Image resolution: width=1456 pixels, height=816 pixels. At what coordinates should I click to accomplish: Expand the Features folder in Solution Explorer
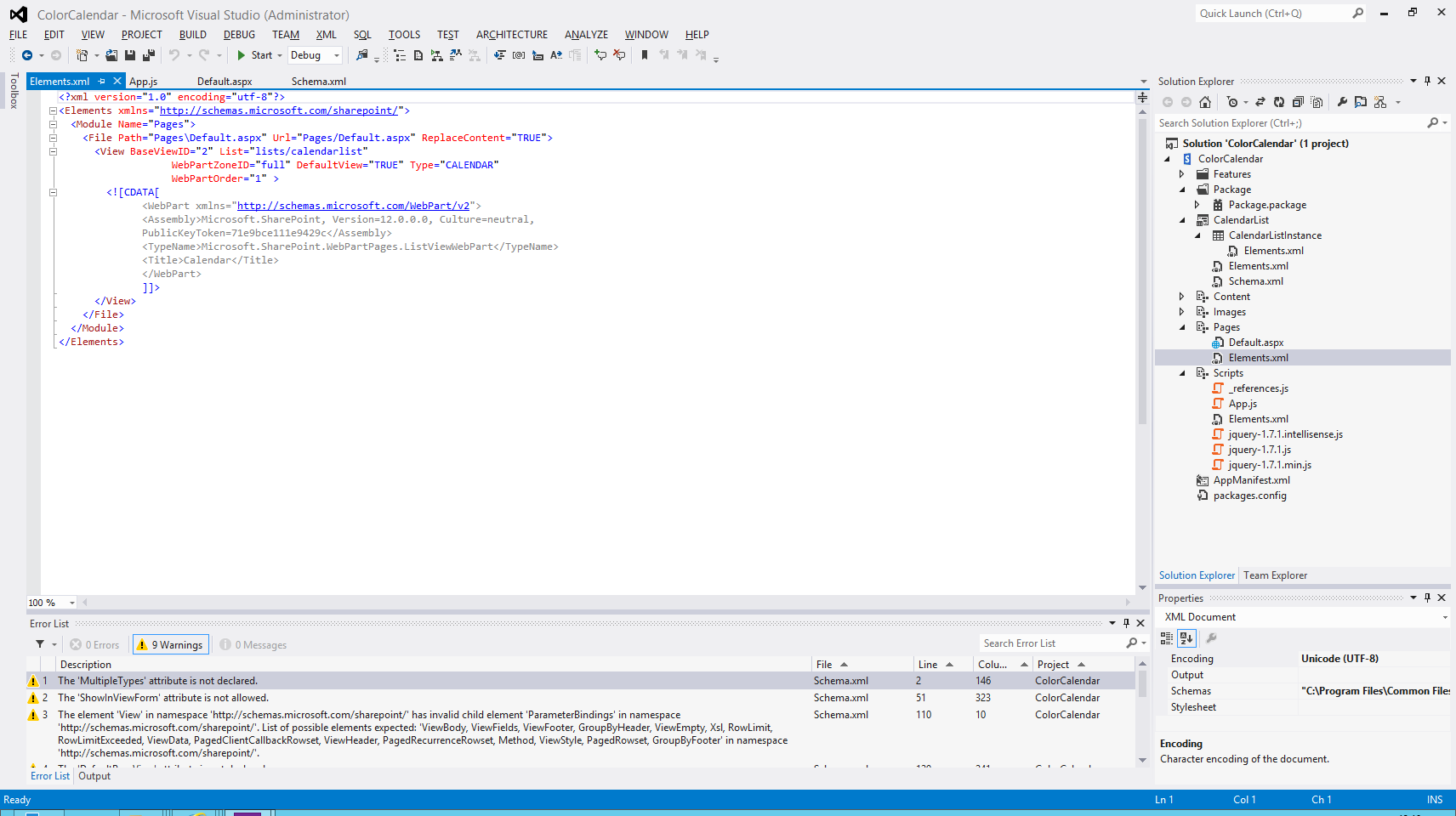(x=1181, y=174)
